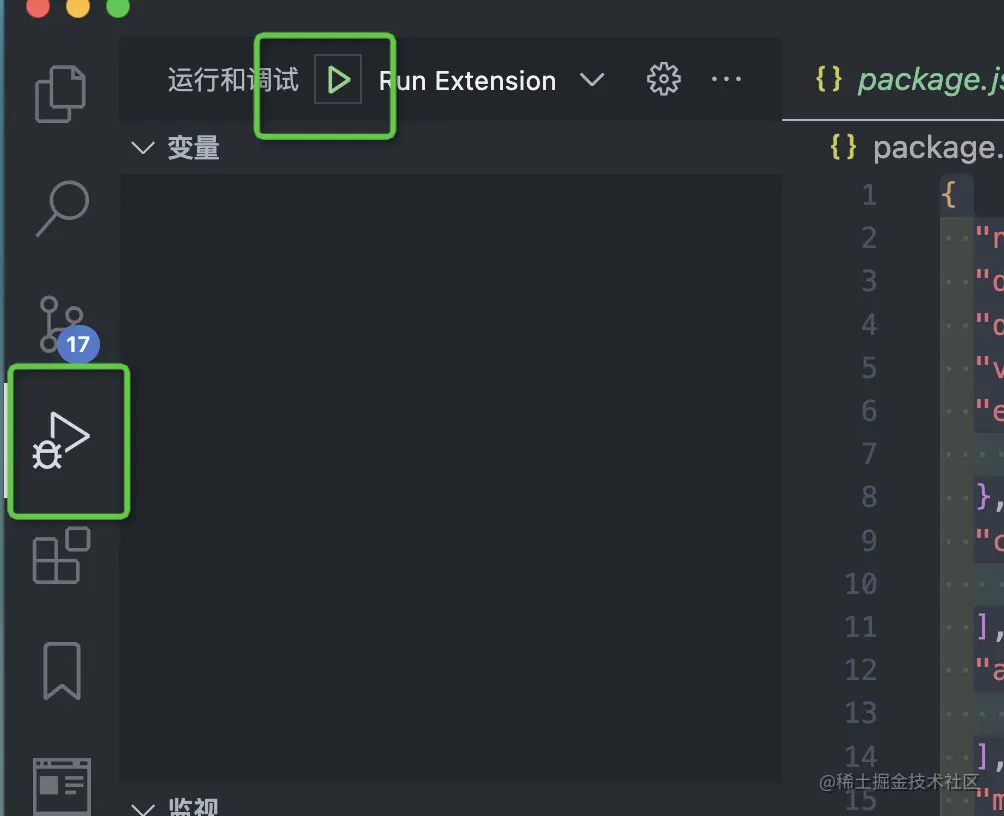The image size is (1004, 816).
Task: Open the Search view
Action: tap(62, 208)
